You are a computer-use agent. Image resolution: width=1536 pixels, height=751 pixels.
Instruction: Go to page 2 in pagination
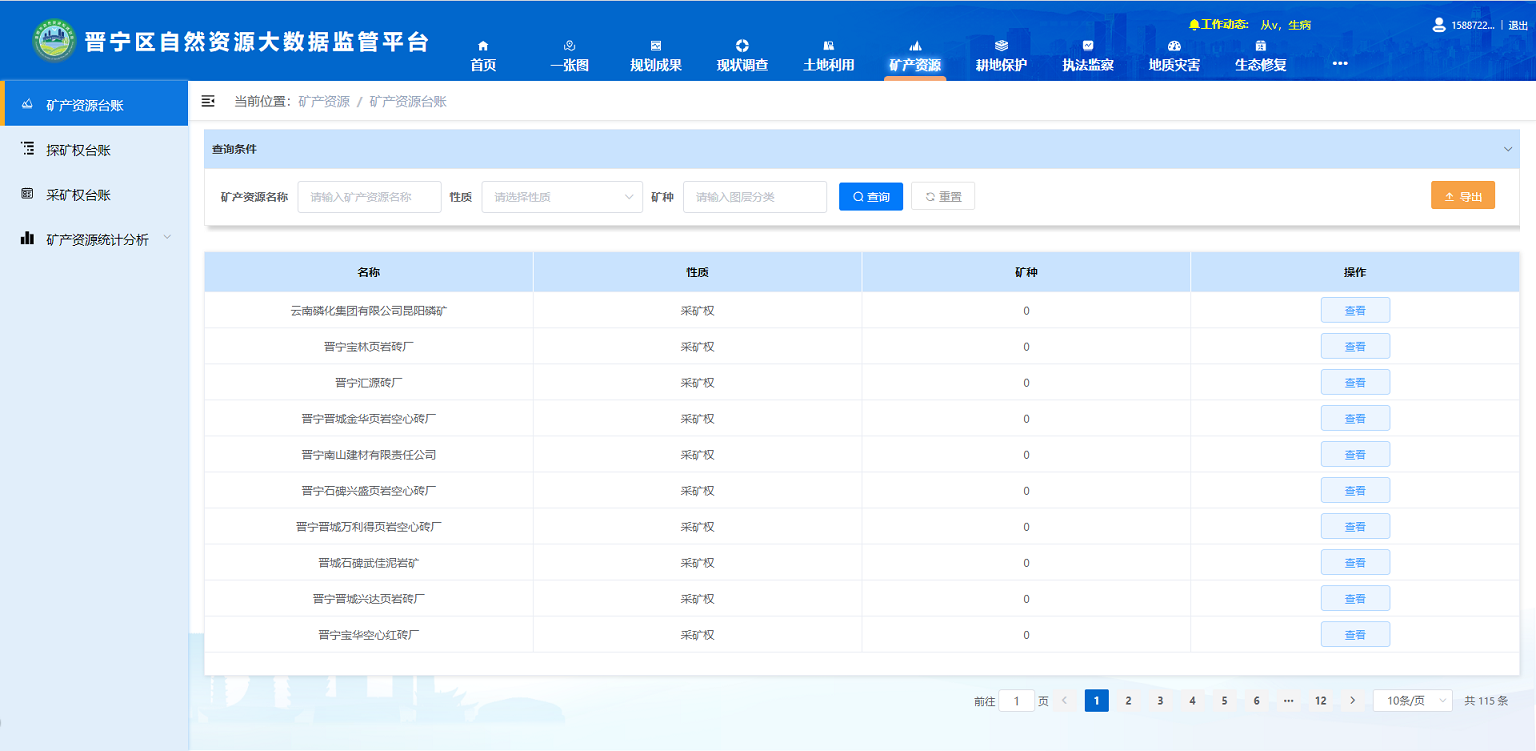(1128, 701)
